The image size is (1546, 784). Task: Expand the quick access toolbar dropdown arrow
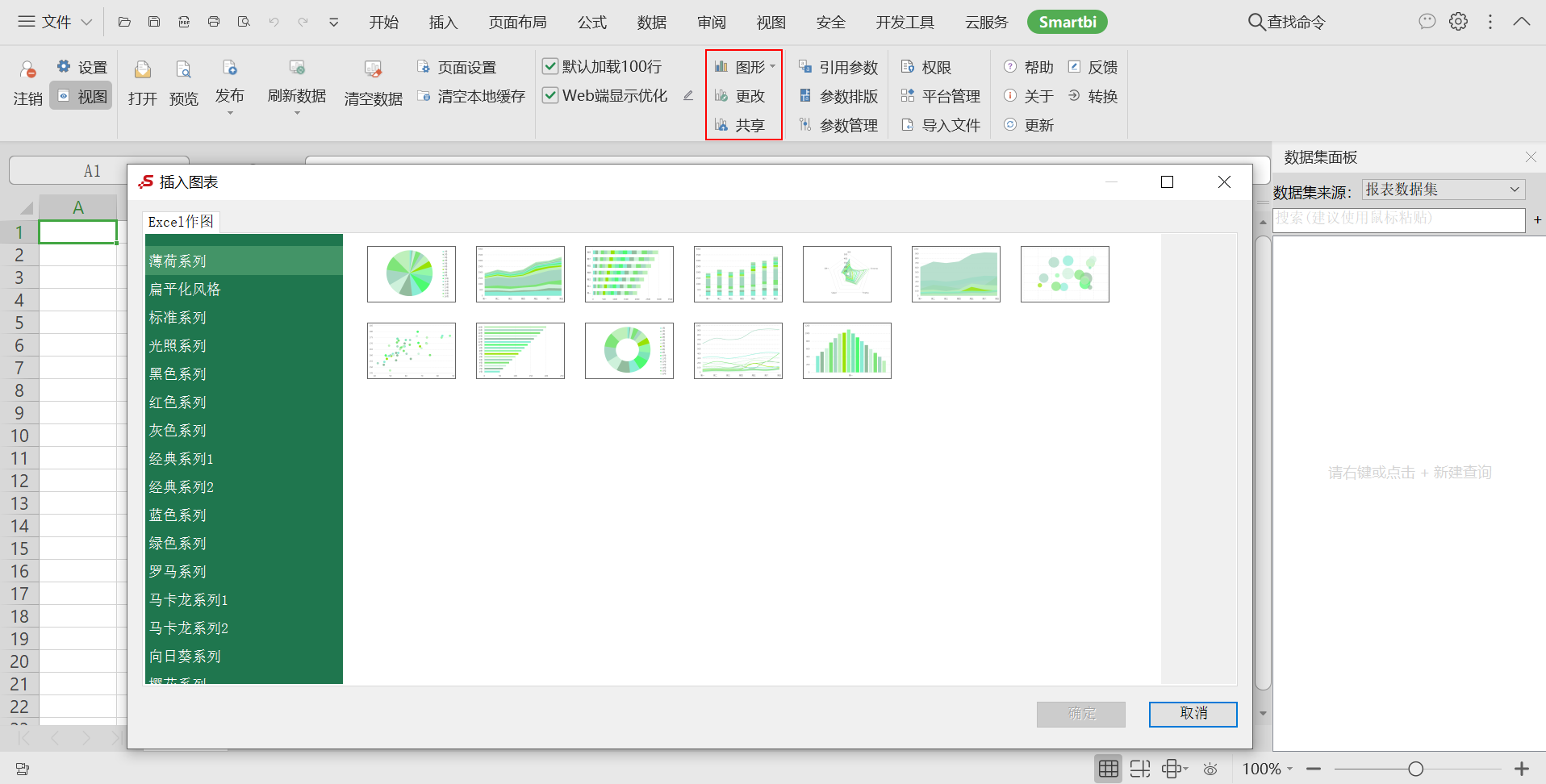(x=333, y=22)
